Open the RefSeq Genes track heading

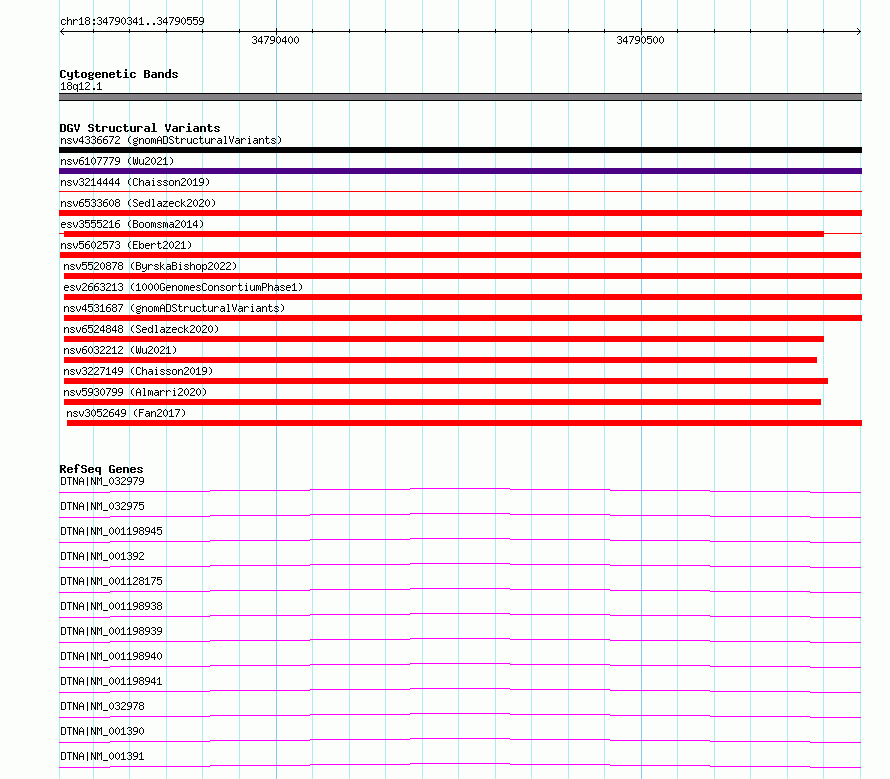[101, 469]
